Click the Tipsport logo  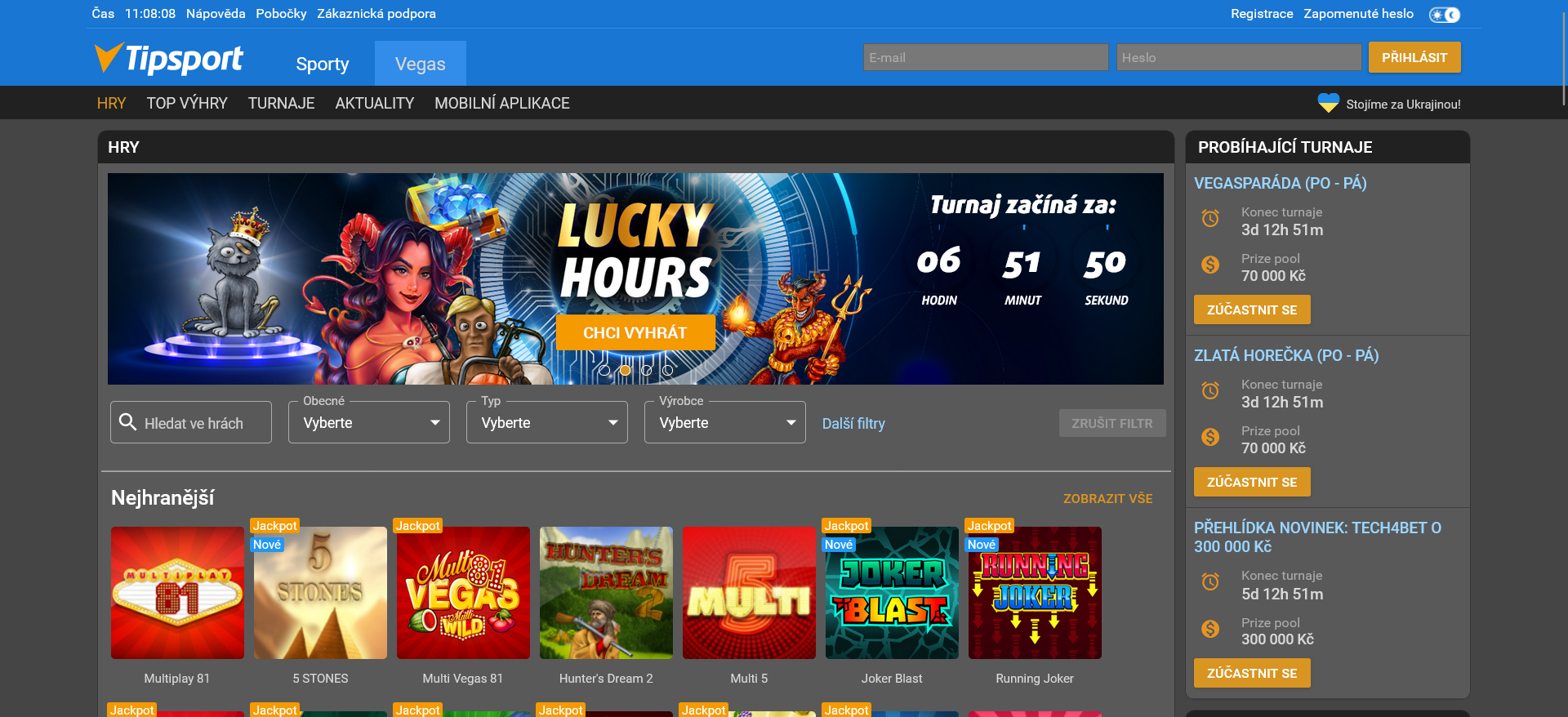point(169,58)
